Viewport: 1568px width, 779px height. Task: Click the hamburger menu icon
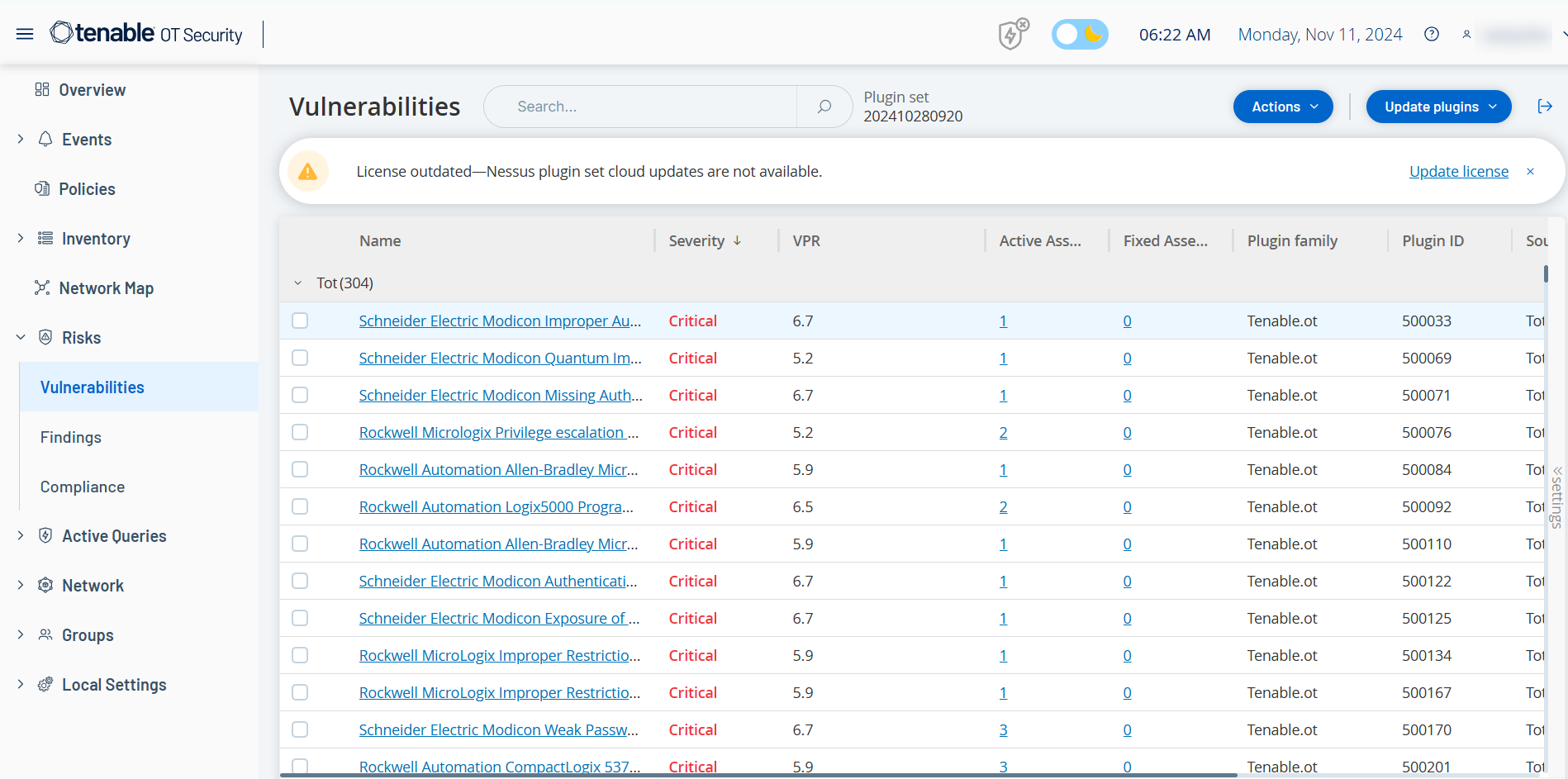(x=25, y=34)
